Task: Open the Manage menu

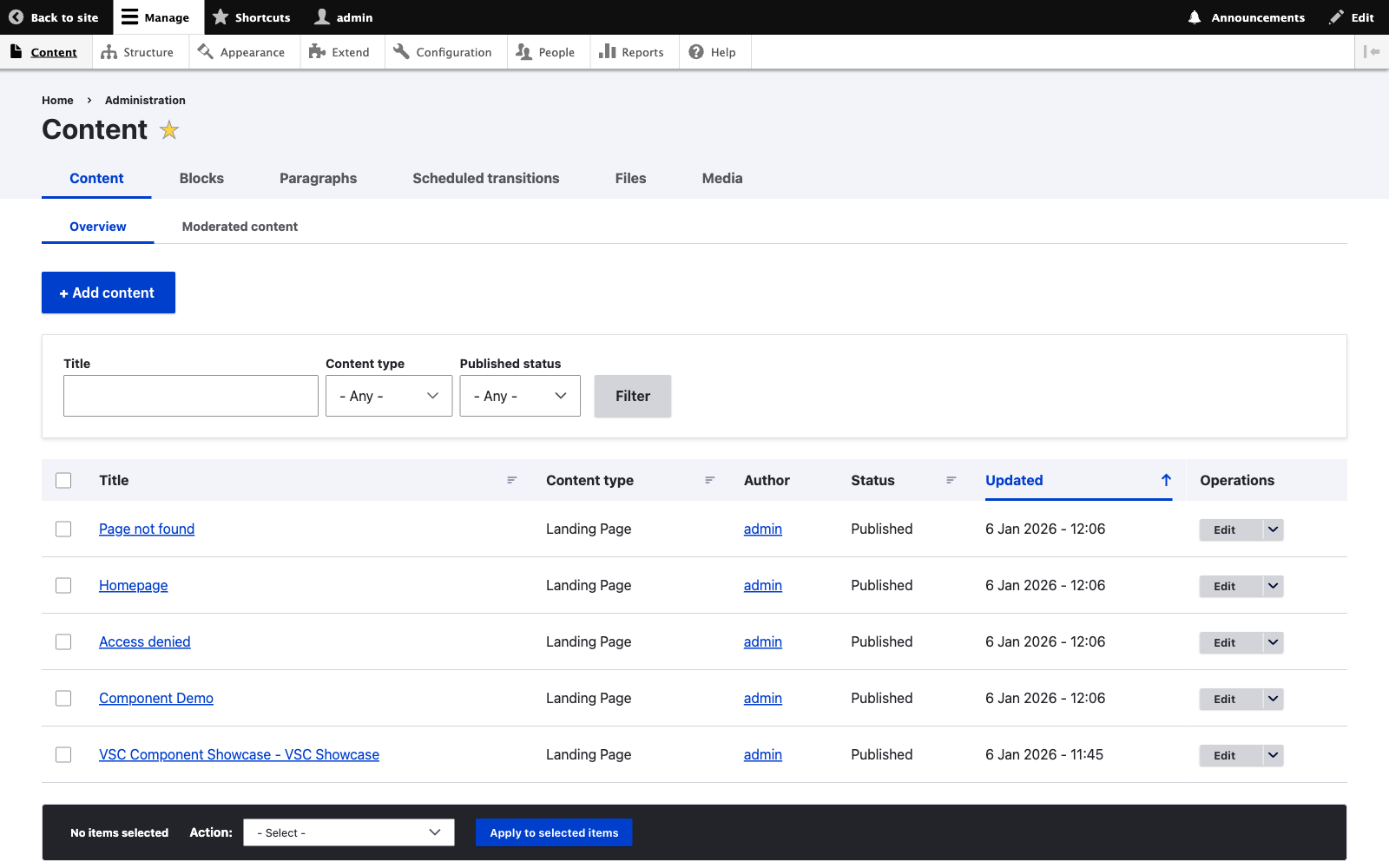Action: [x=156, y=16]
